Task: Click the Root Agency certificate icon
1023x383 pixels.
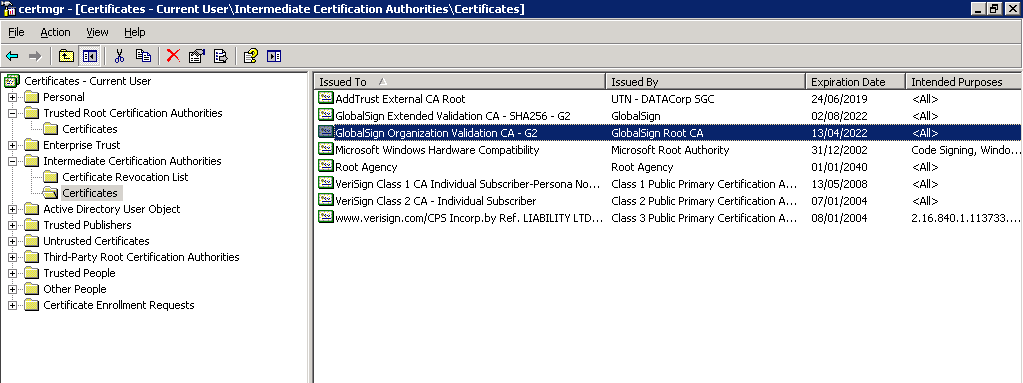Action: pos(325,166)
